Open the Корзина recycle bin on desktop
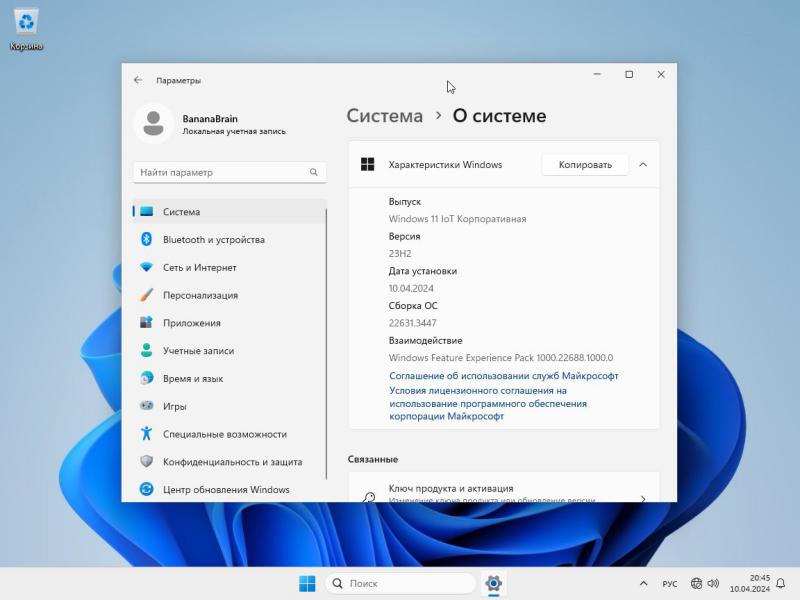Image resolution: width=800 pixels, height=600 pixels. tap(26, 30)
